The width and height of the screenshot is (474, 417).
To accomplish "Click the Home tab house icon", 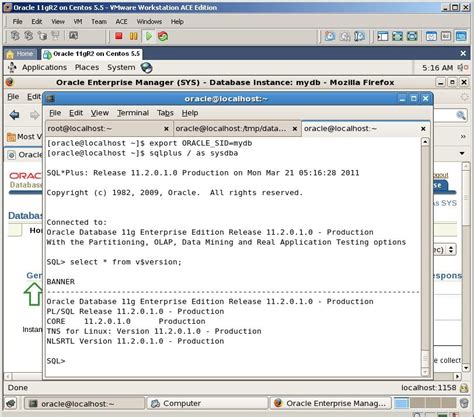I will coord(10,54).
